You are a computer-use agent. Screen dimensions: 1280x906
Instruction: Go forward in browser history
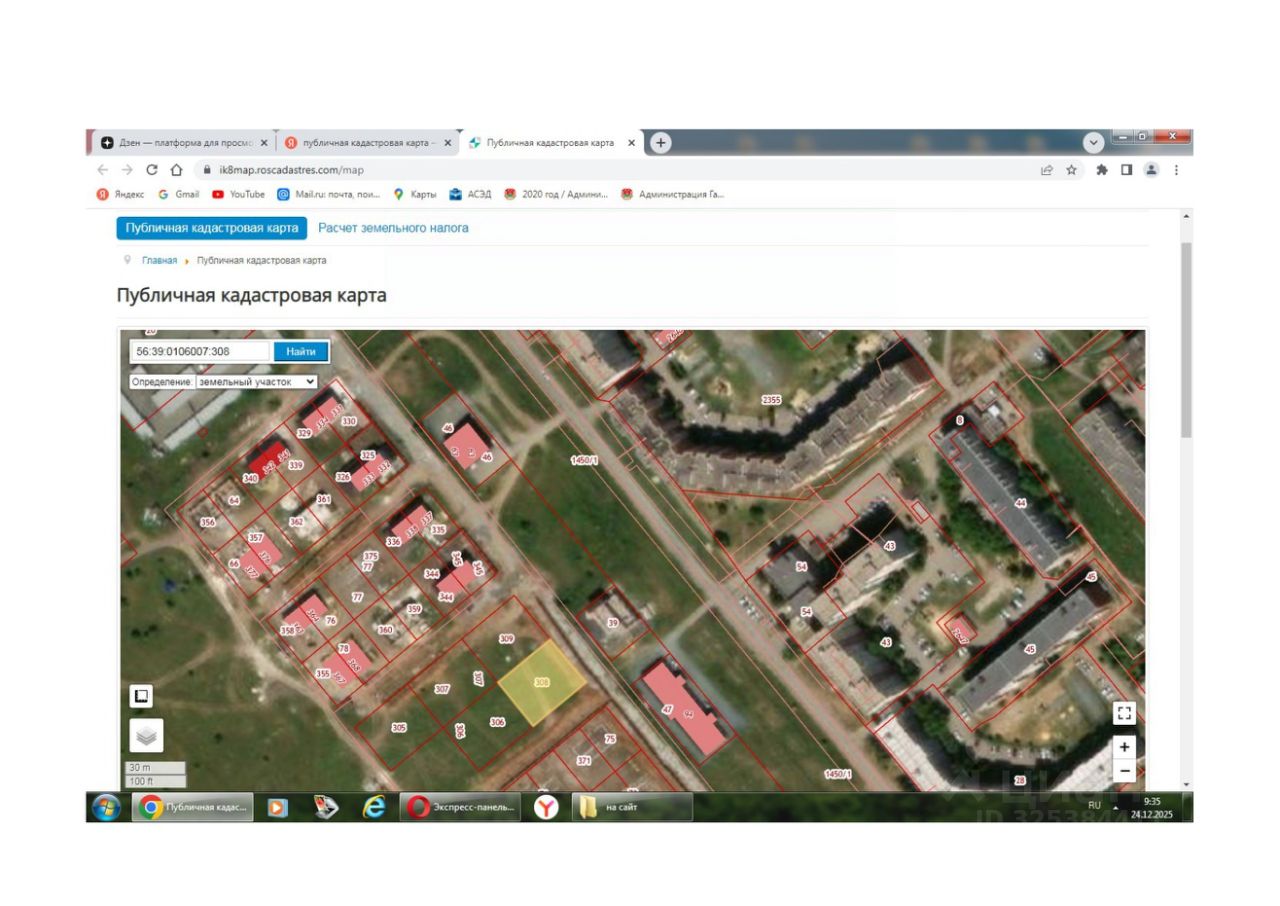(x=127, y=170)
